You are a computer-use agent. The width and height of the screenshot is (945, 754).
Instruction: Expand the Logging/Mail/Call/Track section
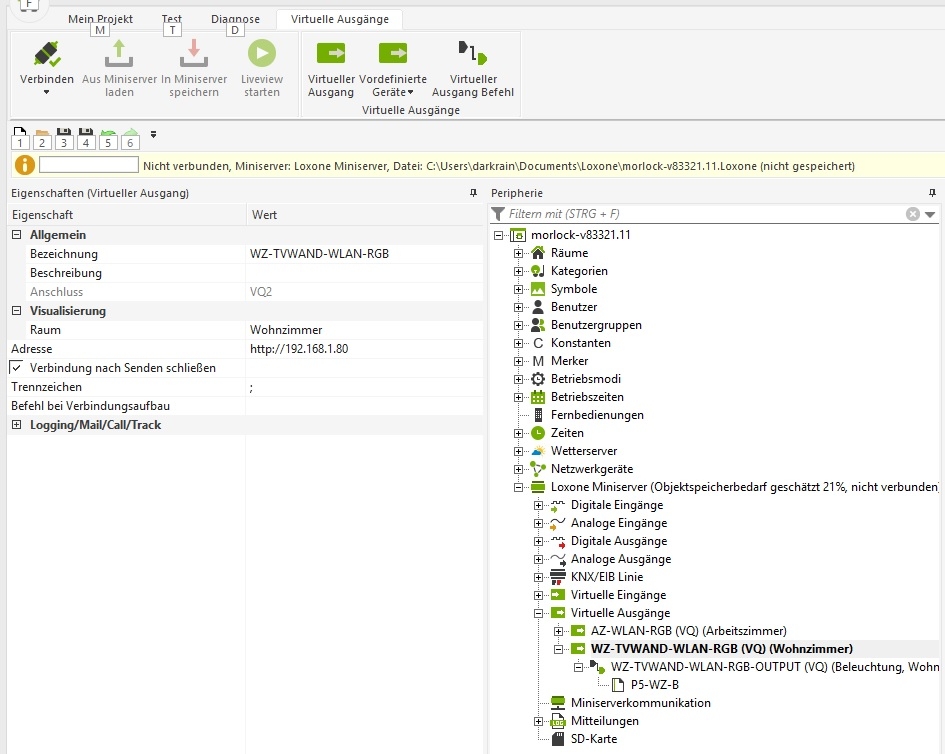click(16, 425)
